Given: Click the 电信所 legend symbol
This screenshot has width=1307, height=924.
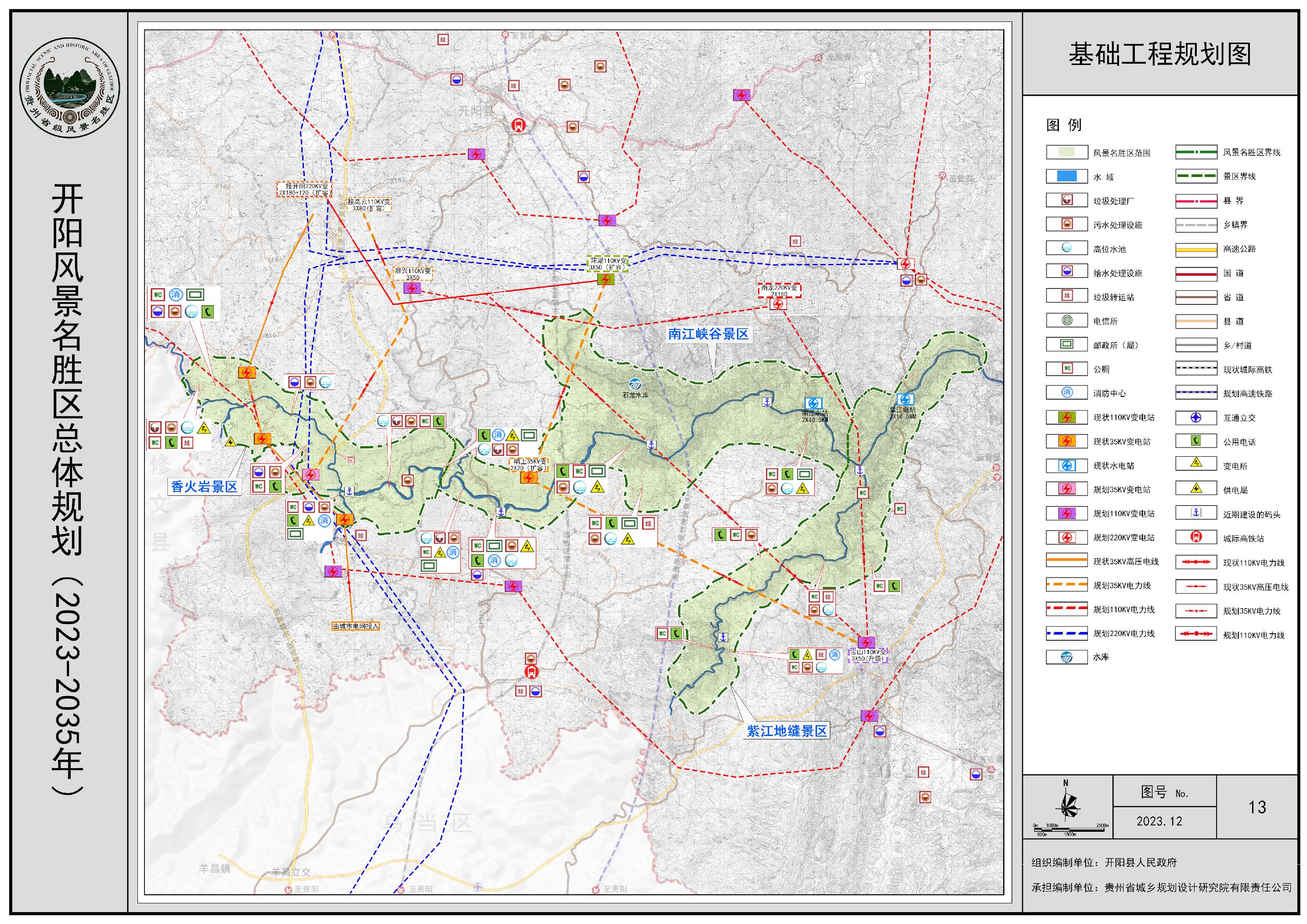Looking at the screenshot, I should point(1067,321).
